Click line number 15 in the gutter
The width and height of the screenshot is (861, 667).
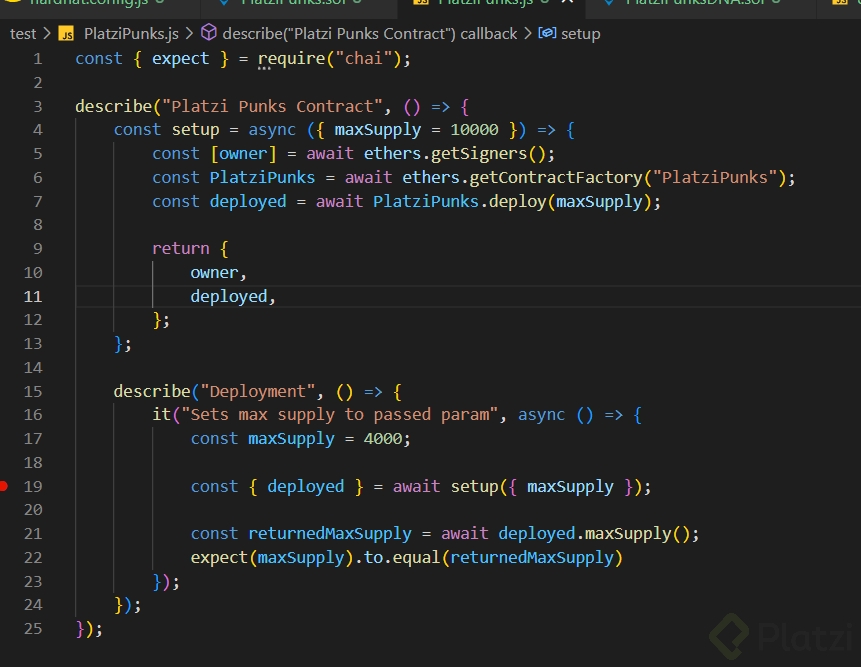(33, 391)
